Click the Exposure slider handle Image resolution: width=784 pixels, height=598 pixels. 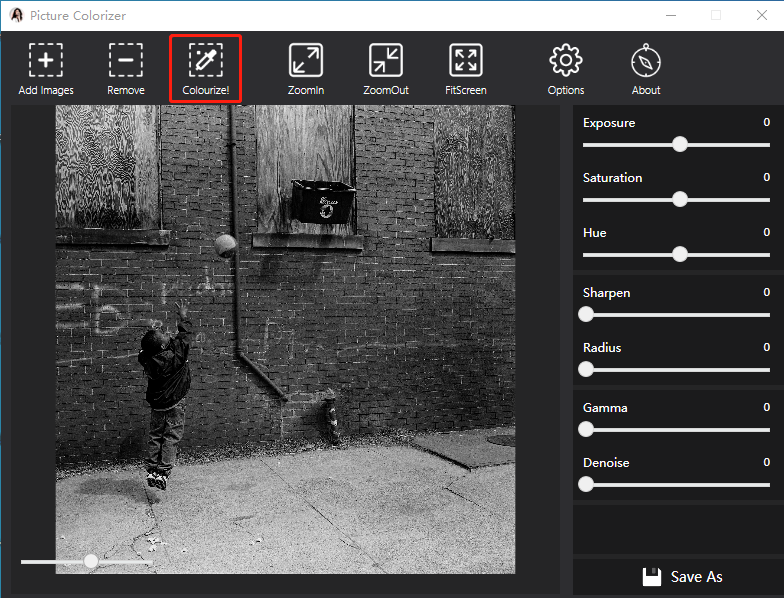click(680, 144)
